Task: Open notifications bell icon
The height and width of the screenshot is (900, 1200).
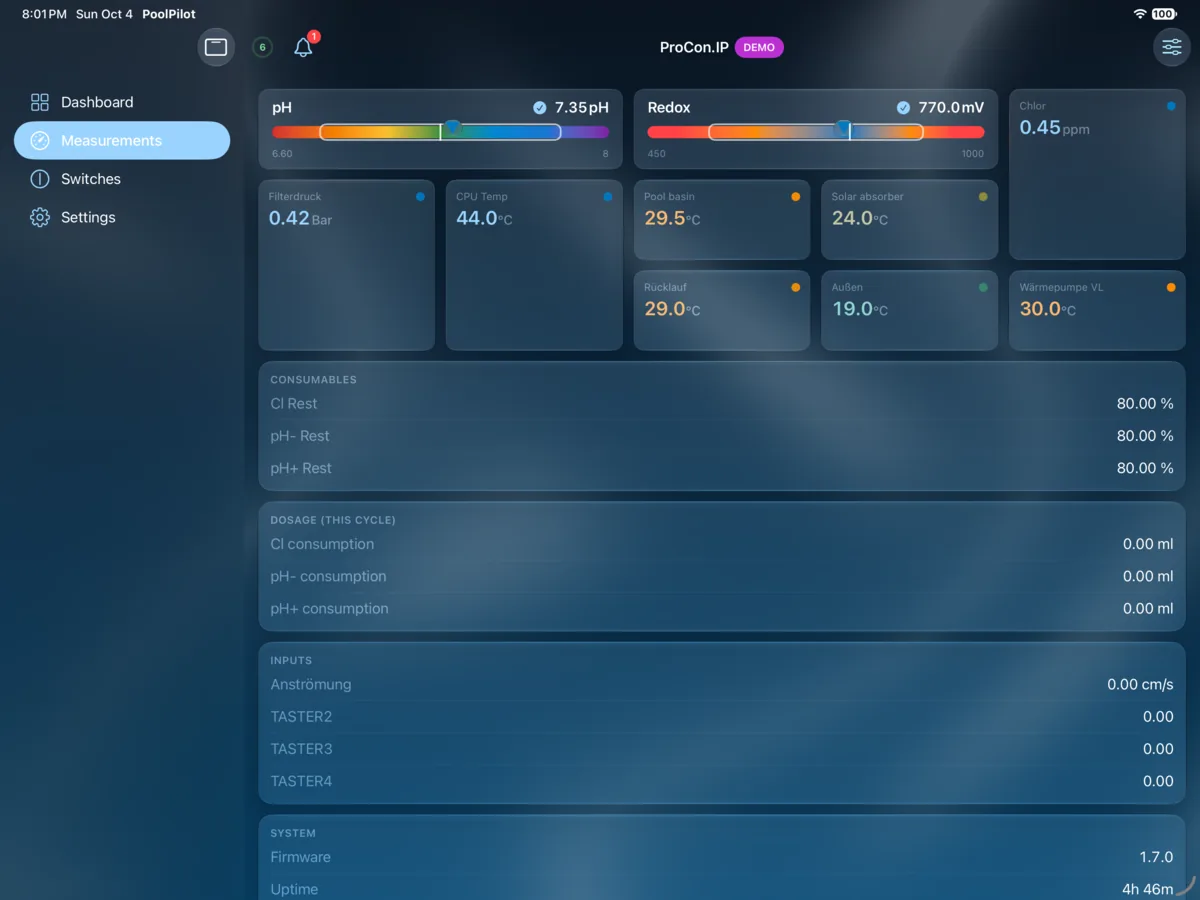Action: tap(304, 47)
